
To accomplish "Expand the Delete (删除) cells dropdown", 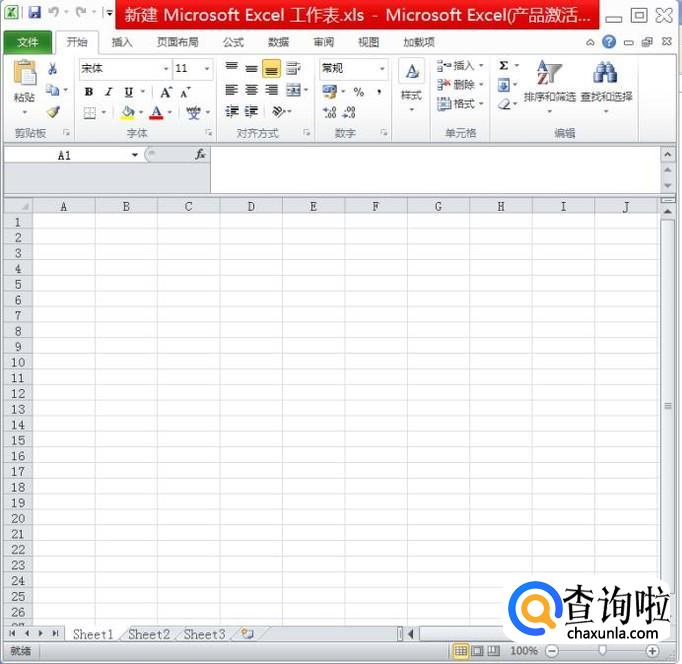I will [x=481, y=84].
